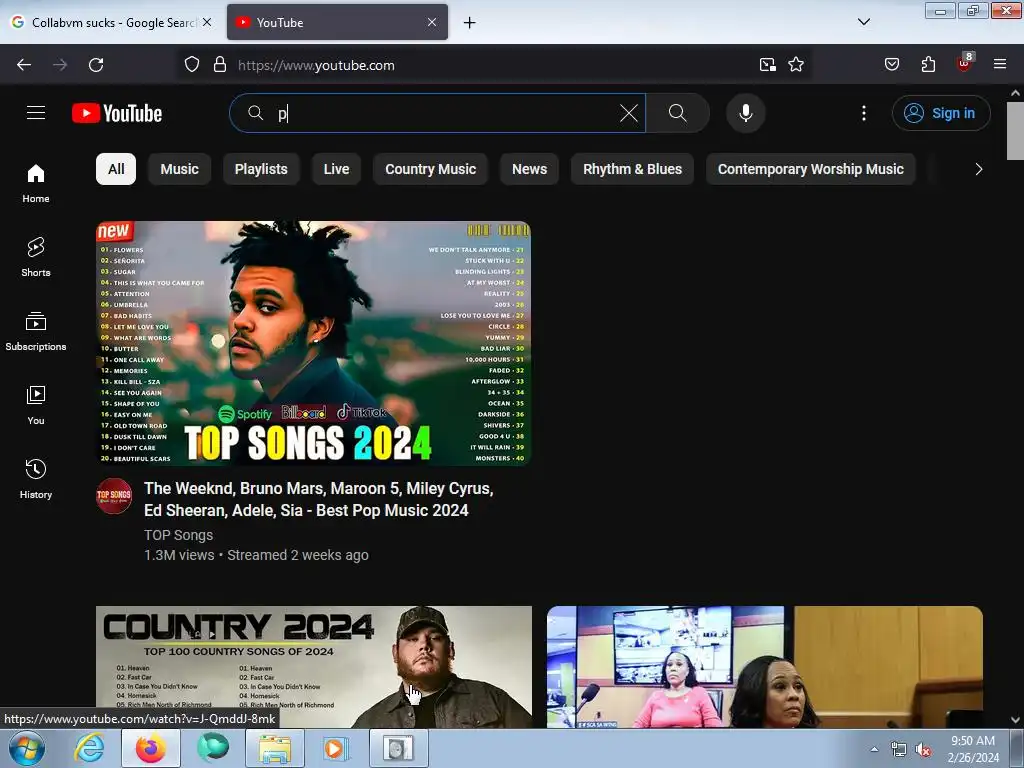Open the TOP Songs channel link
The width and height of the screenshot is (1024, 768).
(x=178, y=535)
